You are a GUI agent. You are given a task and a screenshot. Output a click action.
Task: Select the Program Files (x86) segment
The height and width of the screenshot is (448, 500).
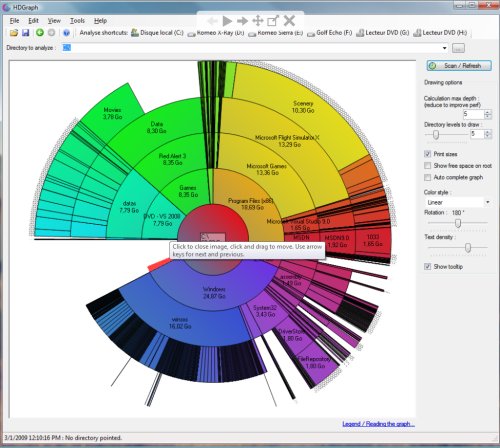coord(250,204)
